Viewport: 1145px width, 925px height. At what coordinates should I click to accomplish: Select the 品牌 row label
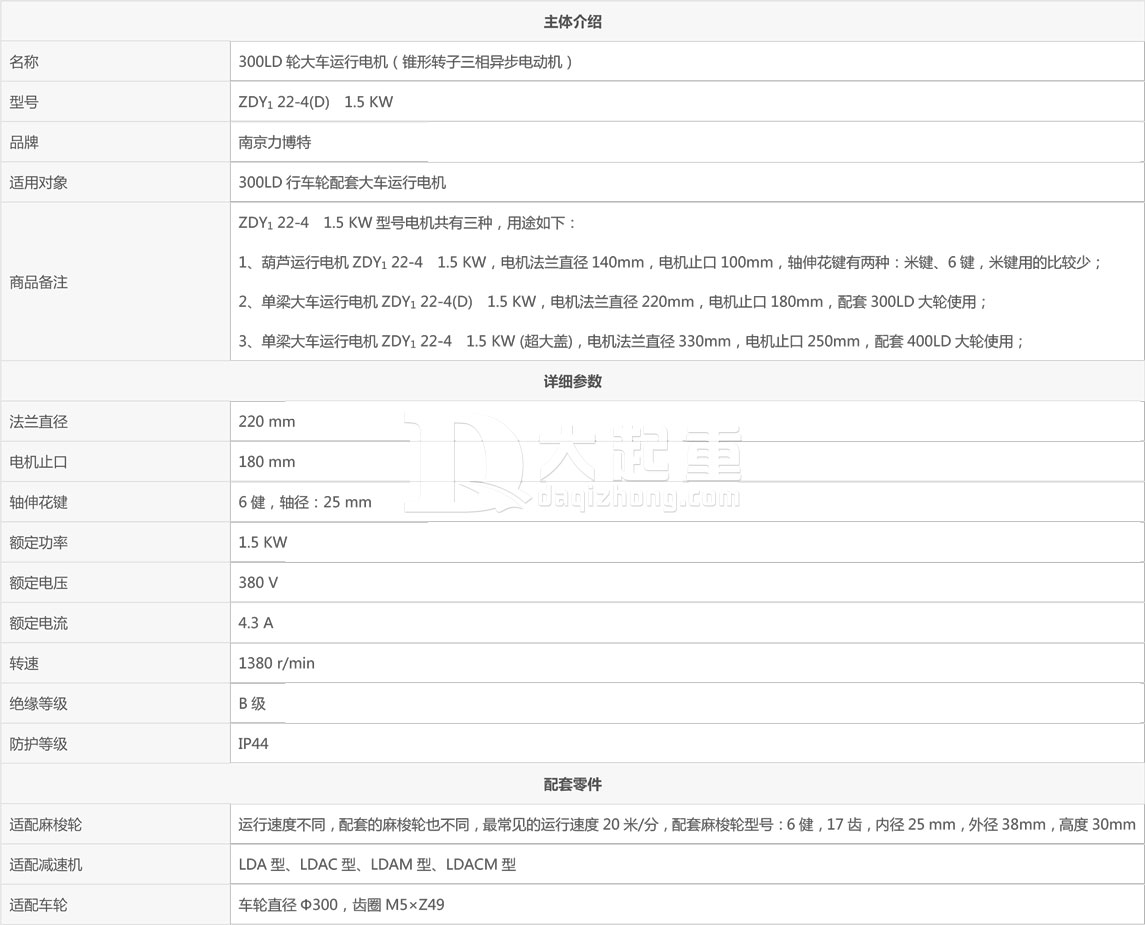[x=24, y=142]
